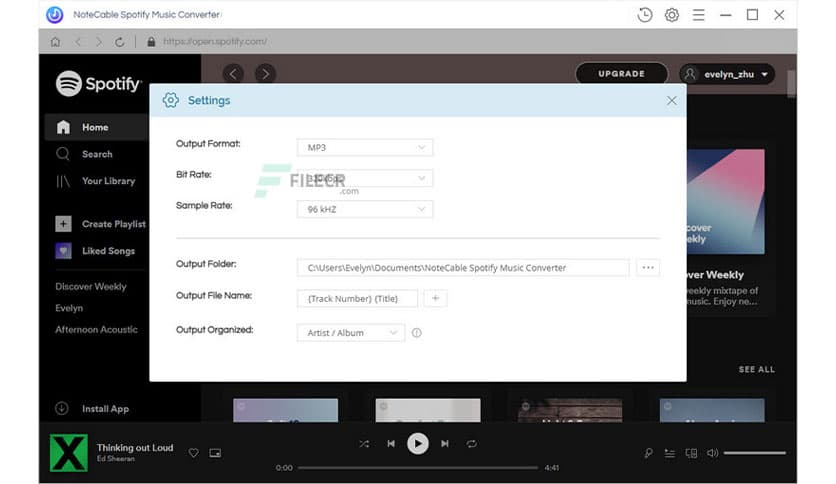The width and height of the screenshot is (836, 484).
Task: Skip to the previous track
Action: coord(391,443)
